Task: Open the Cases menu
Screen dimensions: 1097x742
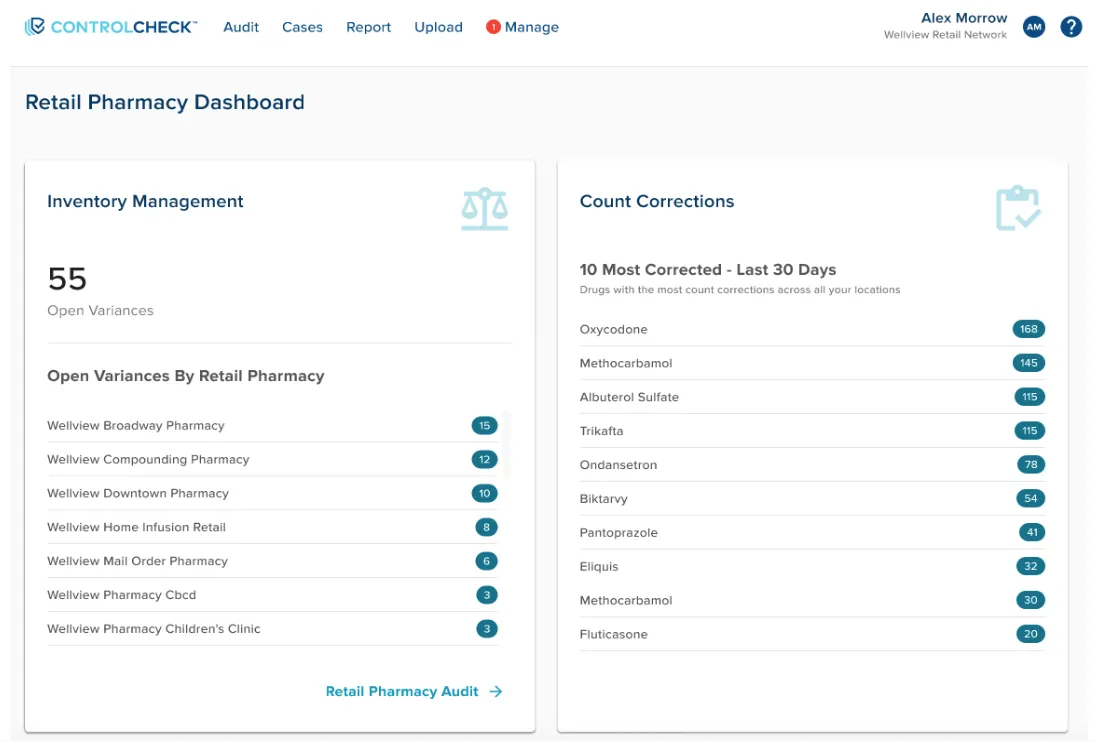Action: (x=302, y=27)
